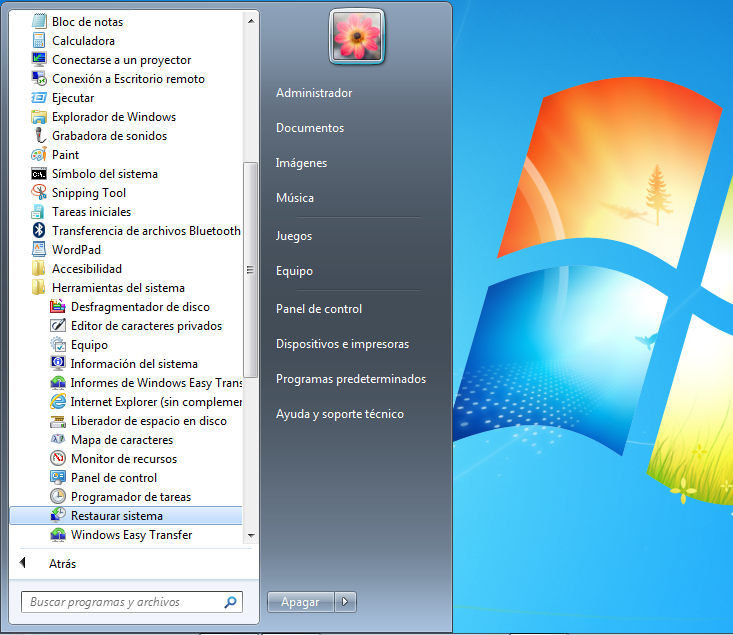Click the user account flower picture
The image size is (733, 635).
coord(357,36)
